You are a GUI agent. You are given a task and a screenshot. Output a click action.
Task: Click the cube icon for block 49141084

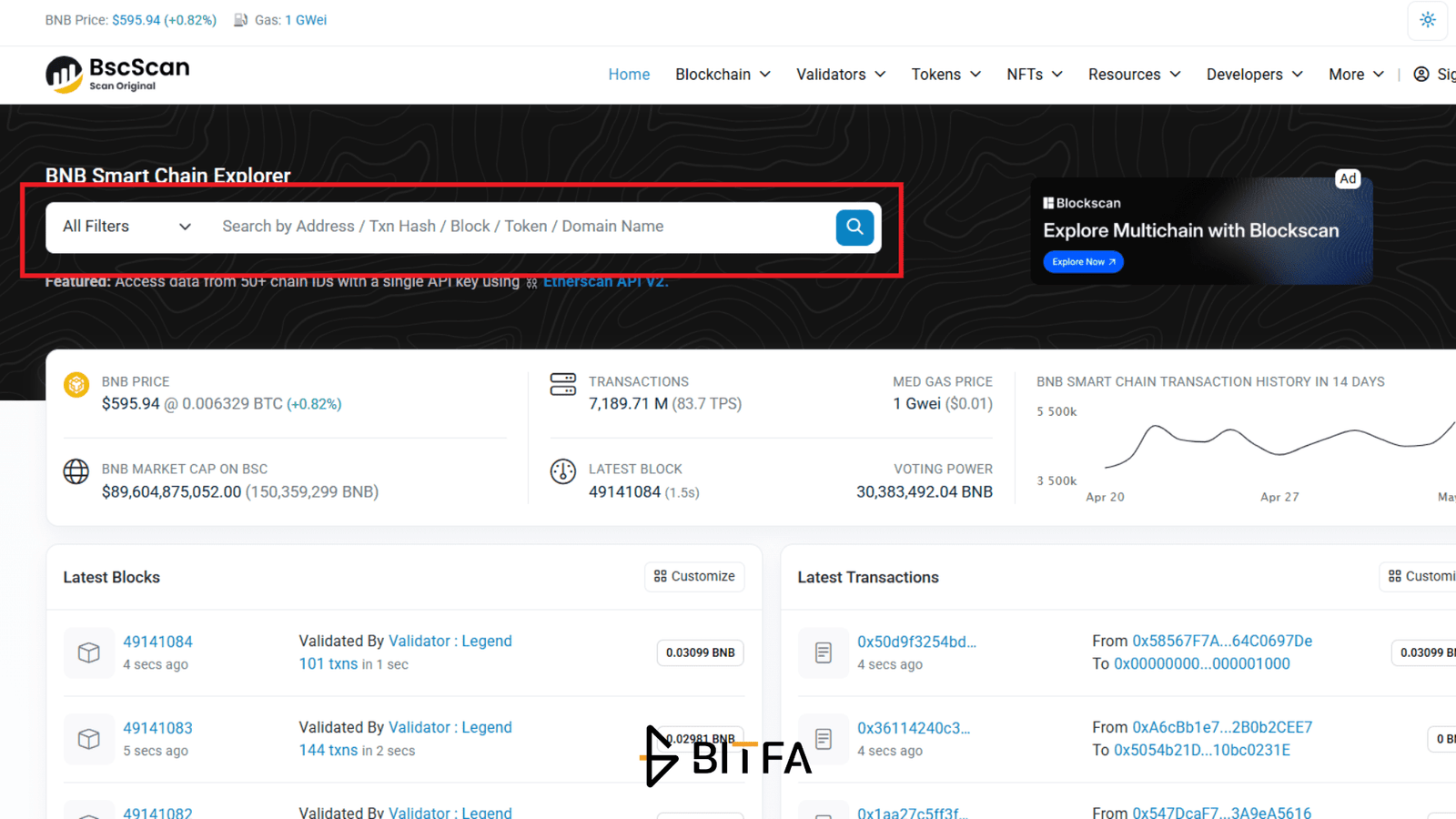coord(89,652)
